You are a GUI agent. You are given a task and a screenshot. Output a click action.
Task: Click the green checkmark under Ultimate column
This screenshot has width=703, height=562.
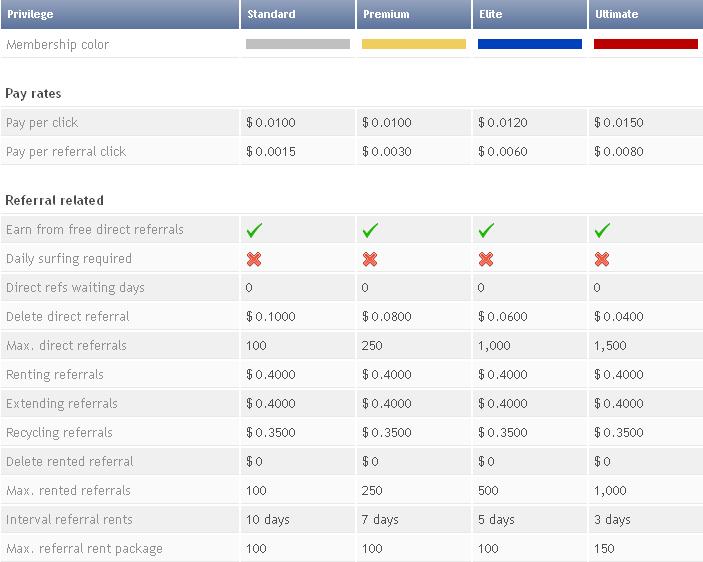pos(602,230)
